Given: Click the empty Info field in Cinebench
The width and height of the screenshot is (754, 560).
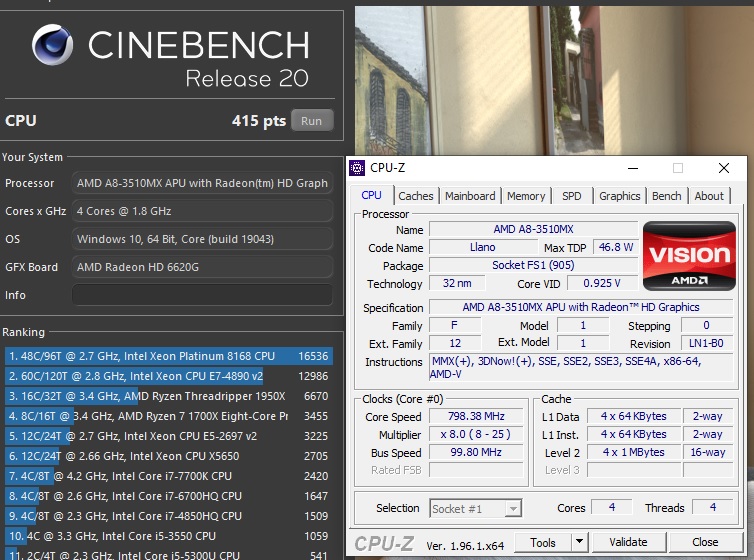Looking at the screenshot, I should coord(202,295).
